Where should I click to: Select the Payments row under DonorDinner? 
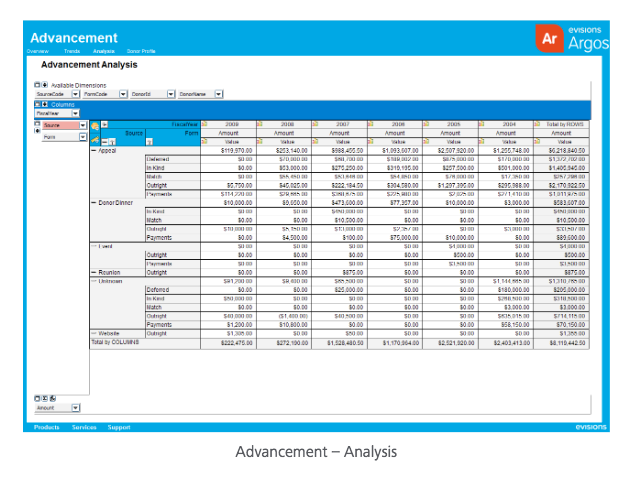pos(173,238)
